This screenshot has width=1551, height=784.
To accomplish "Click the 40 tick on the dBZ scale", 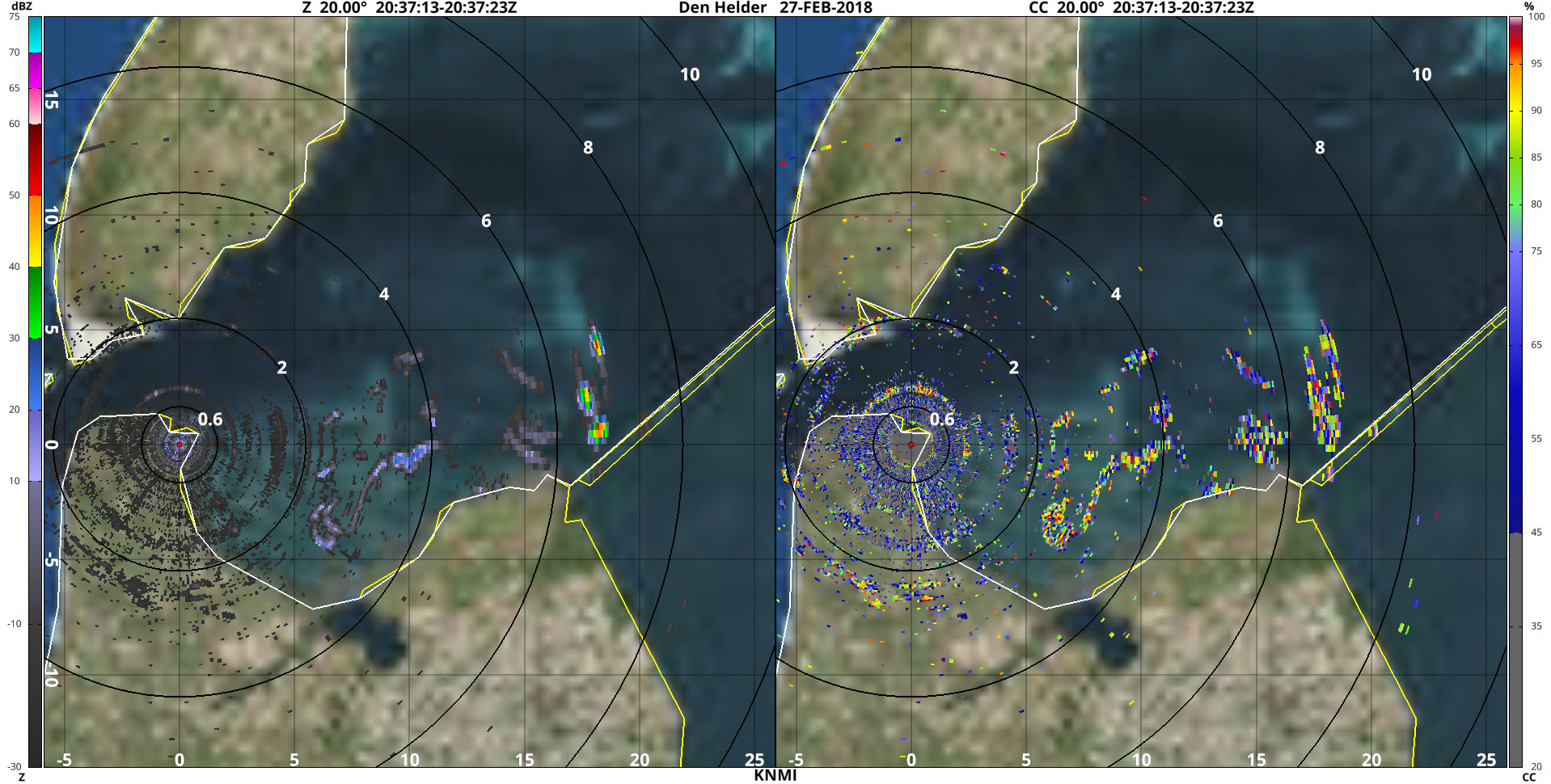I will click(x=15, y=267).
